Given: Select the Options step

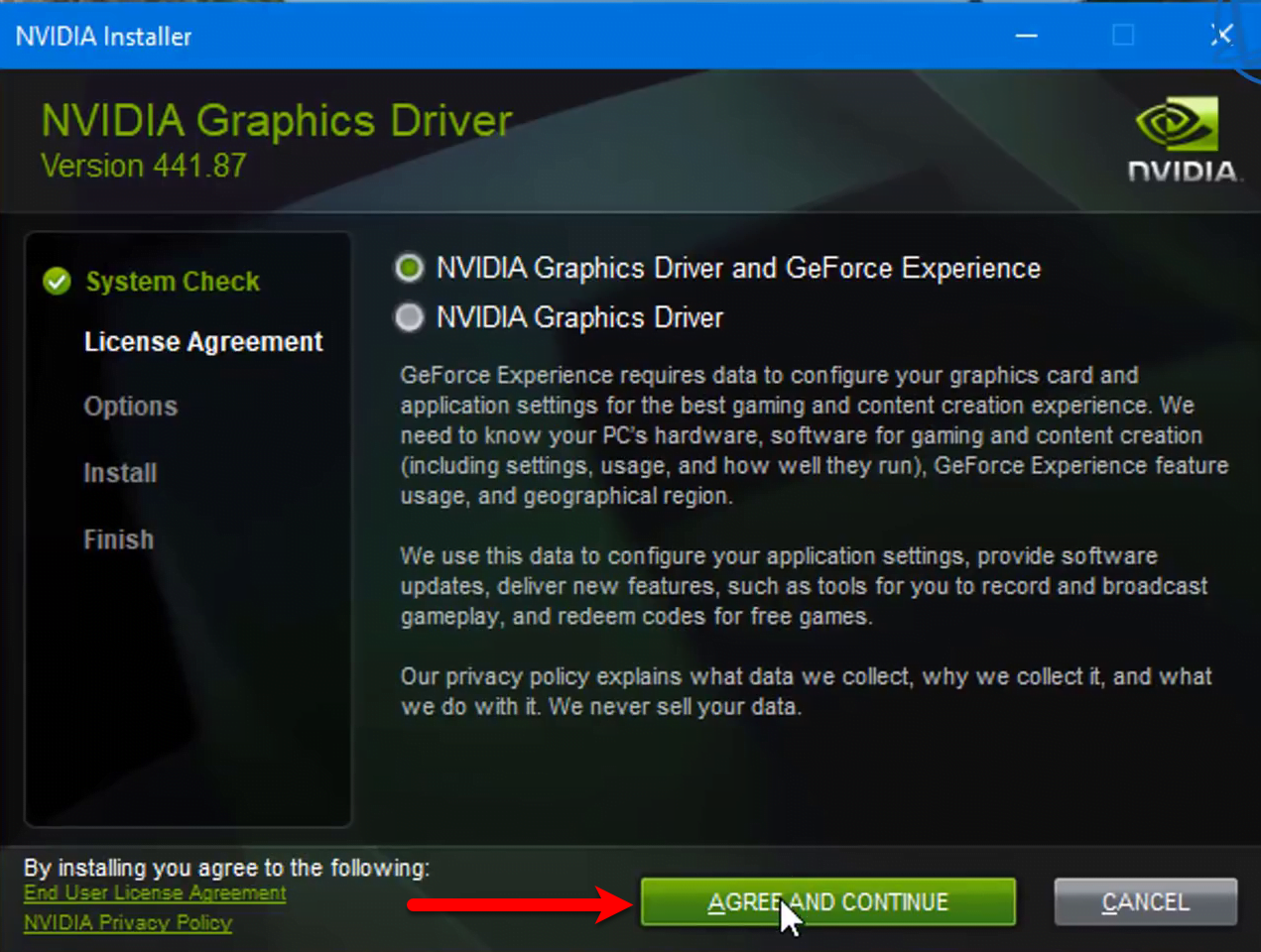Looking at the screenshot, I should pos(131,407).
